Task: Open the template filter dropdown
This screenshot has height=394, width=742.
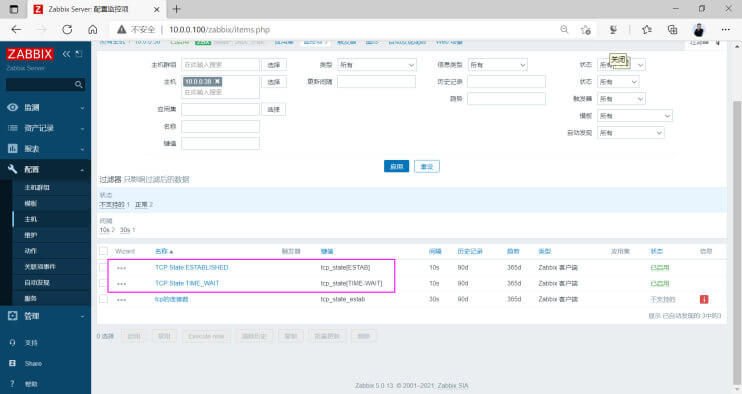Action: (x=635, y=116)
